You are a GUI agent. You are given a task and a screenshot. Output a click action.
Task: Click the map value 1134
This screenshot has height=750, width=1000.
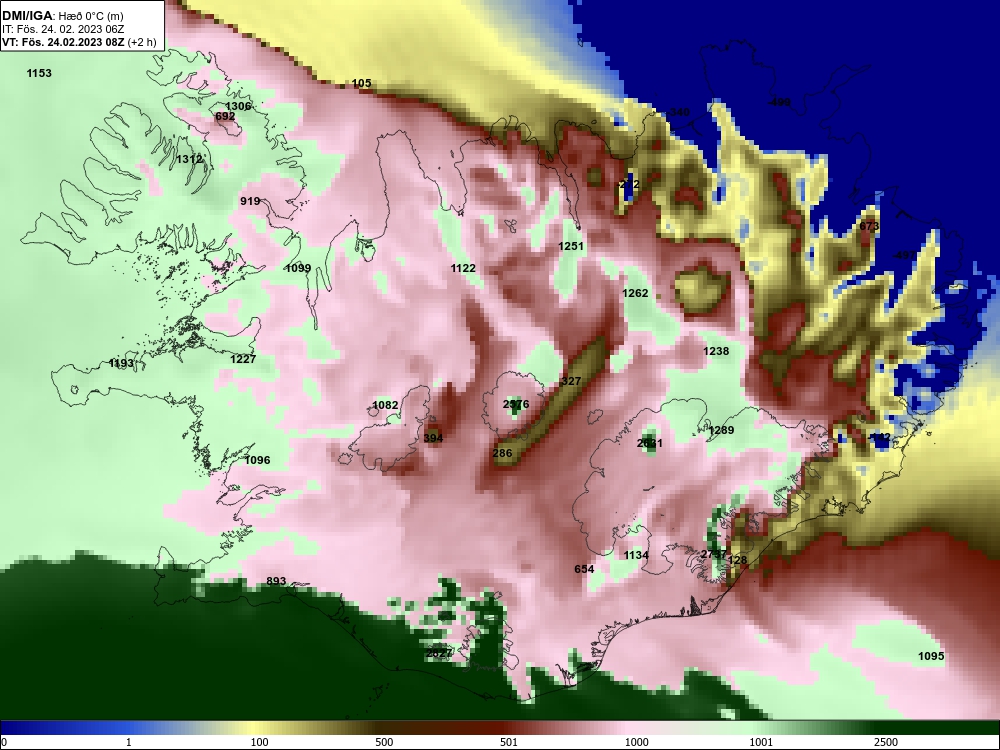[x=636, y=555]
